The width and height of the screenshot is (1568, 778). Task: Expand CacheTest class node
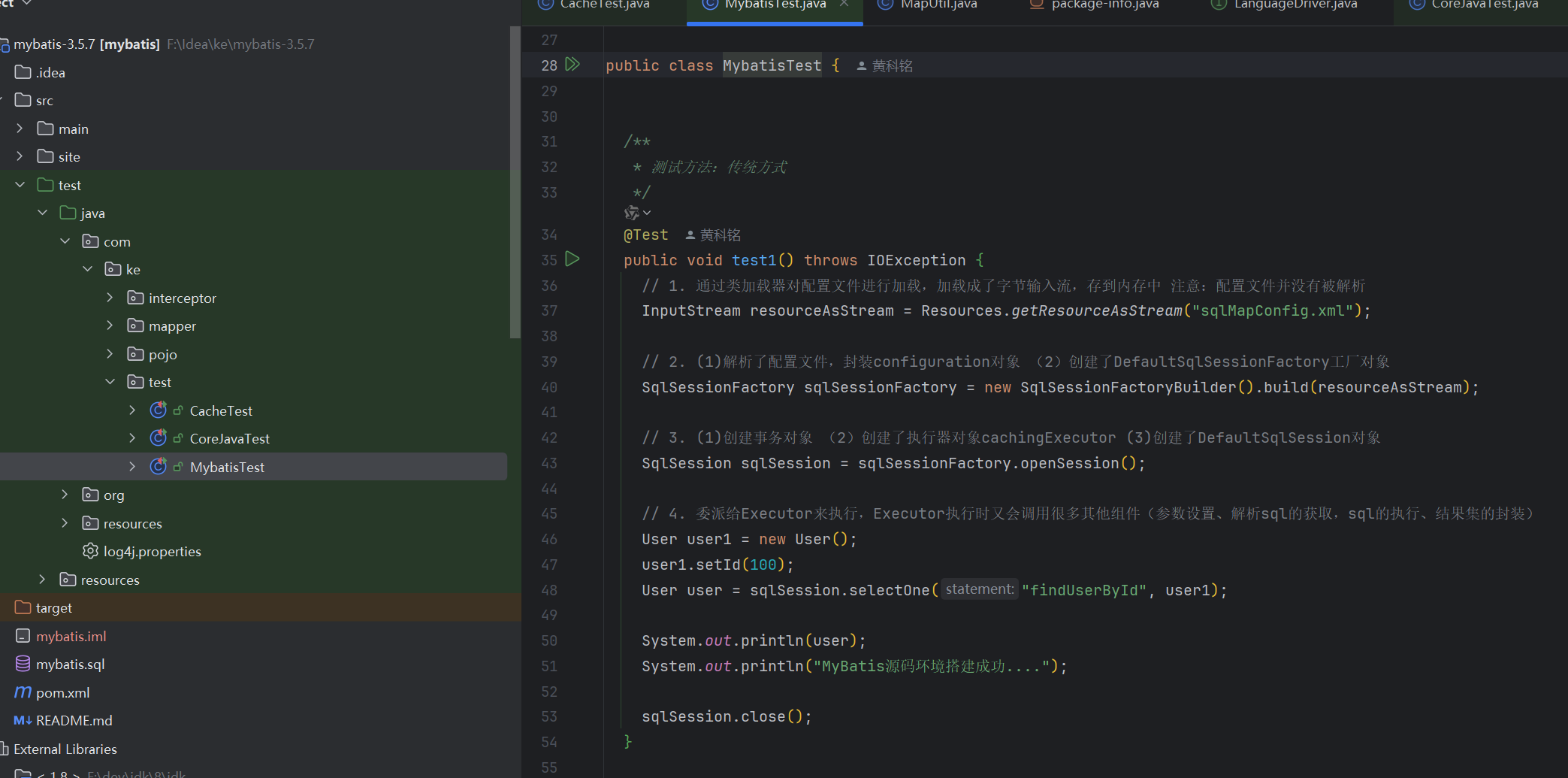coord(133,410)
